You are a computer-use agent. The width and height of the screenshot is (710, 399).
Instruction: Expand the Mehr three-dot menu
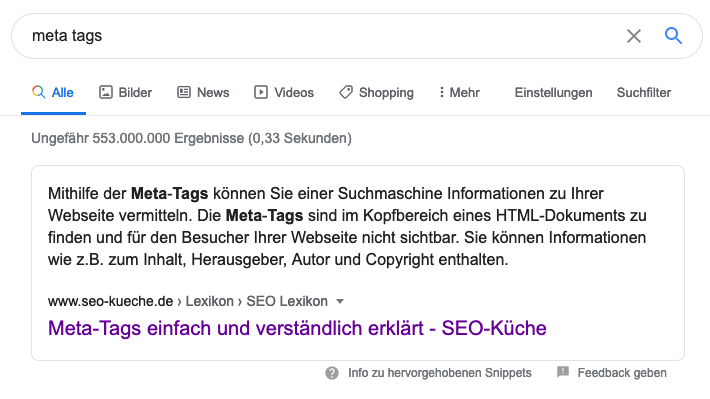[x=459, y=92]
